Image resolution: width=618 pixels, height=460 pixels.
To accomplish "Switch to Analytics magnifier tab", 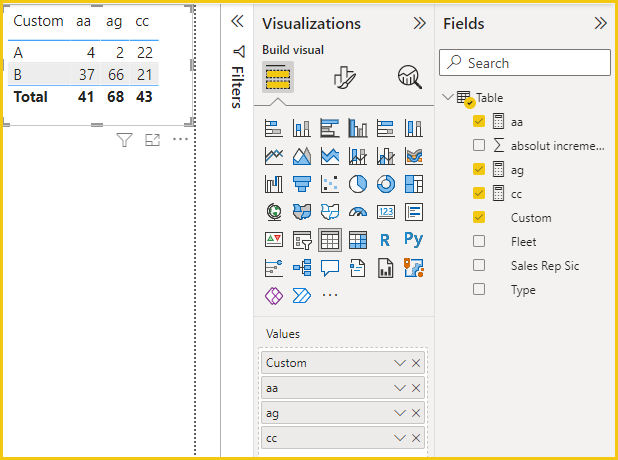I will click(x=410, y=77).
